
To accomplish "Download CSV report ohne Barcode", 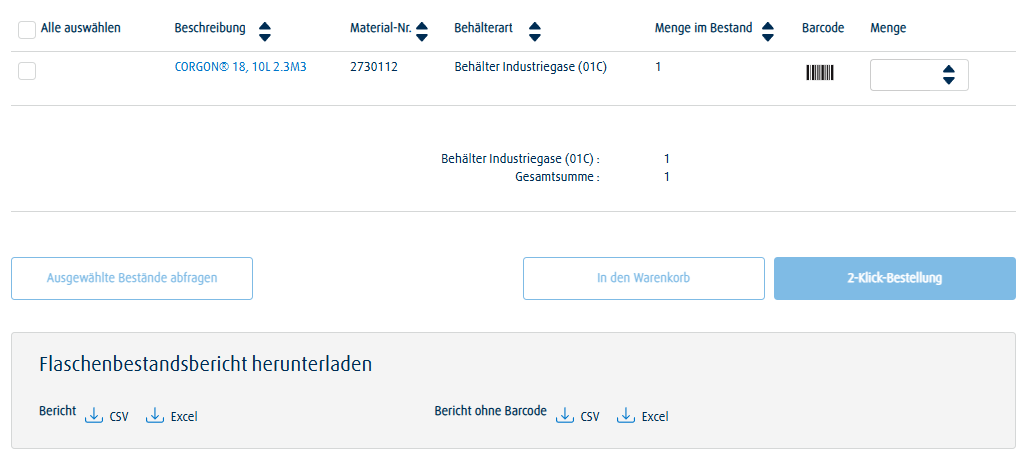I will coord(578,416).
